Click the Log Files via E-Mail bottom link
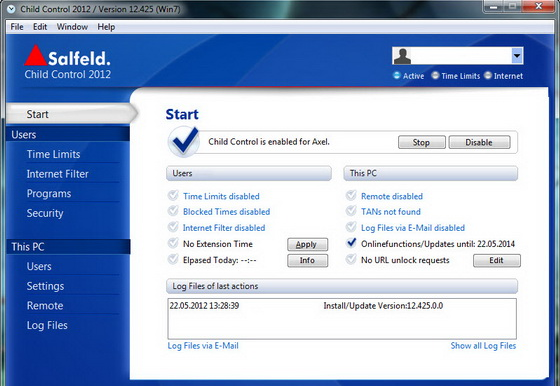 [203, 346]
